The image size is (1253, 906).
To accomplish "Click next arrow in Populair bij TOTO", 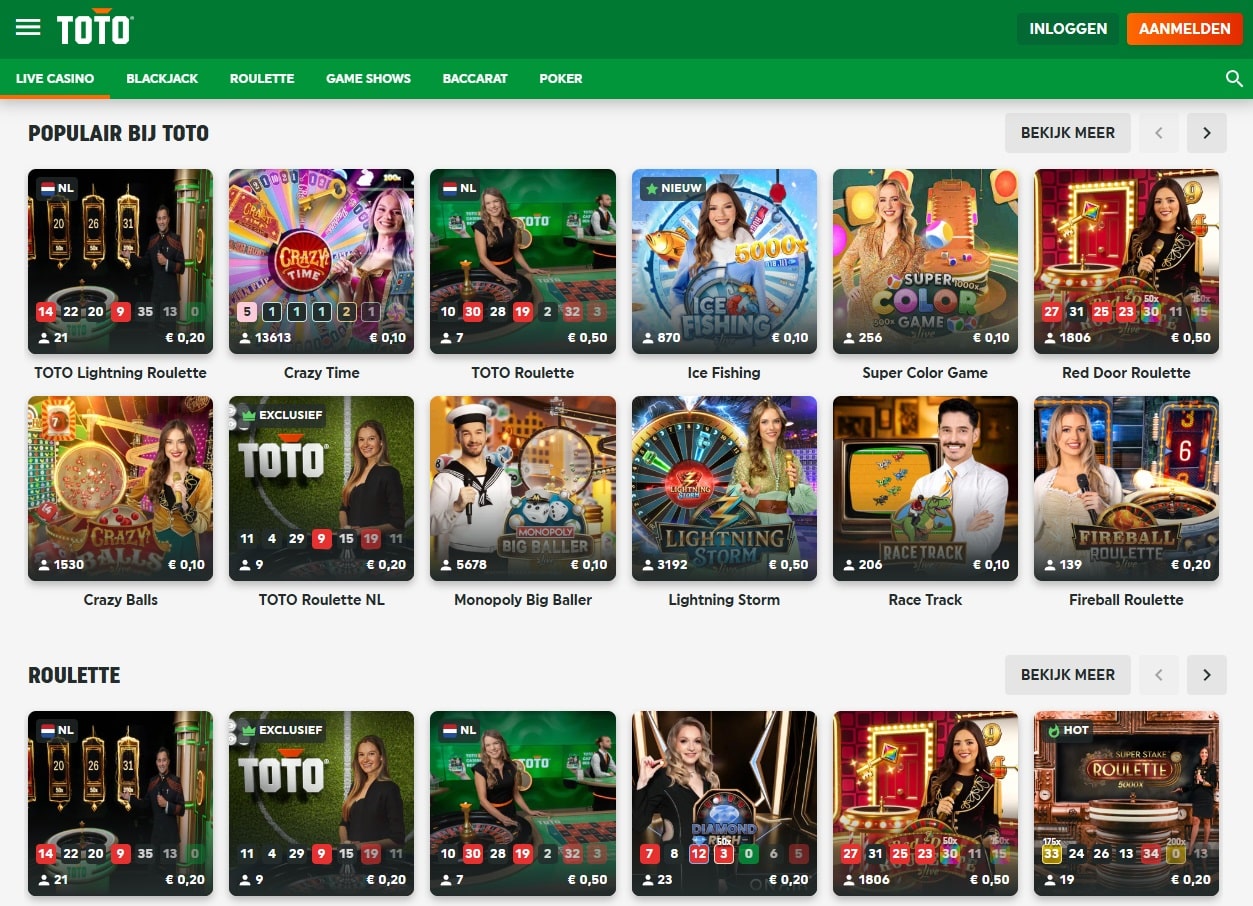I will click(1206, 133).
